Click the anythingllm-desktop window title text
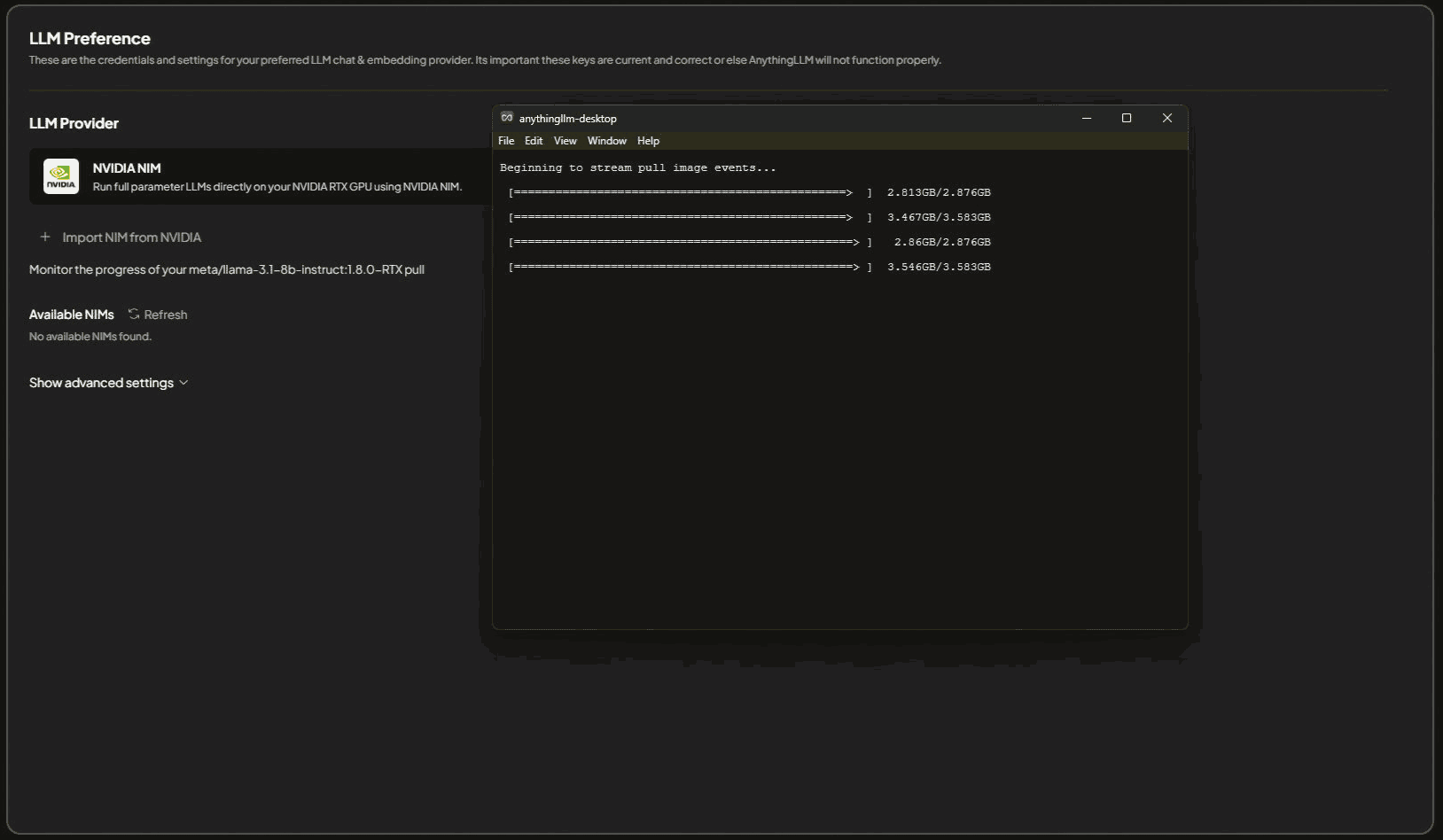Viewport: 1443px width, 840px height. [568, 119]
